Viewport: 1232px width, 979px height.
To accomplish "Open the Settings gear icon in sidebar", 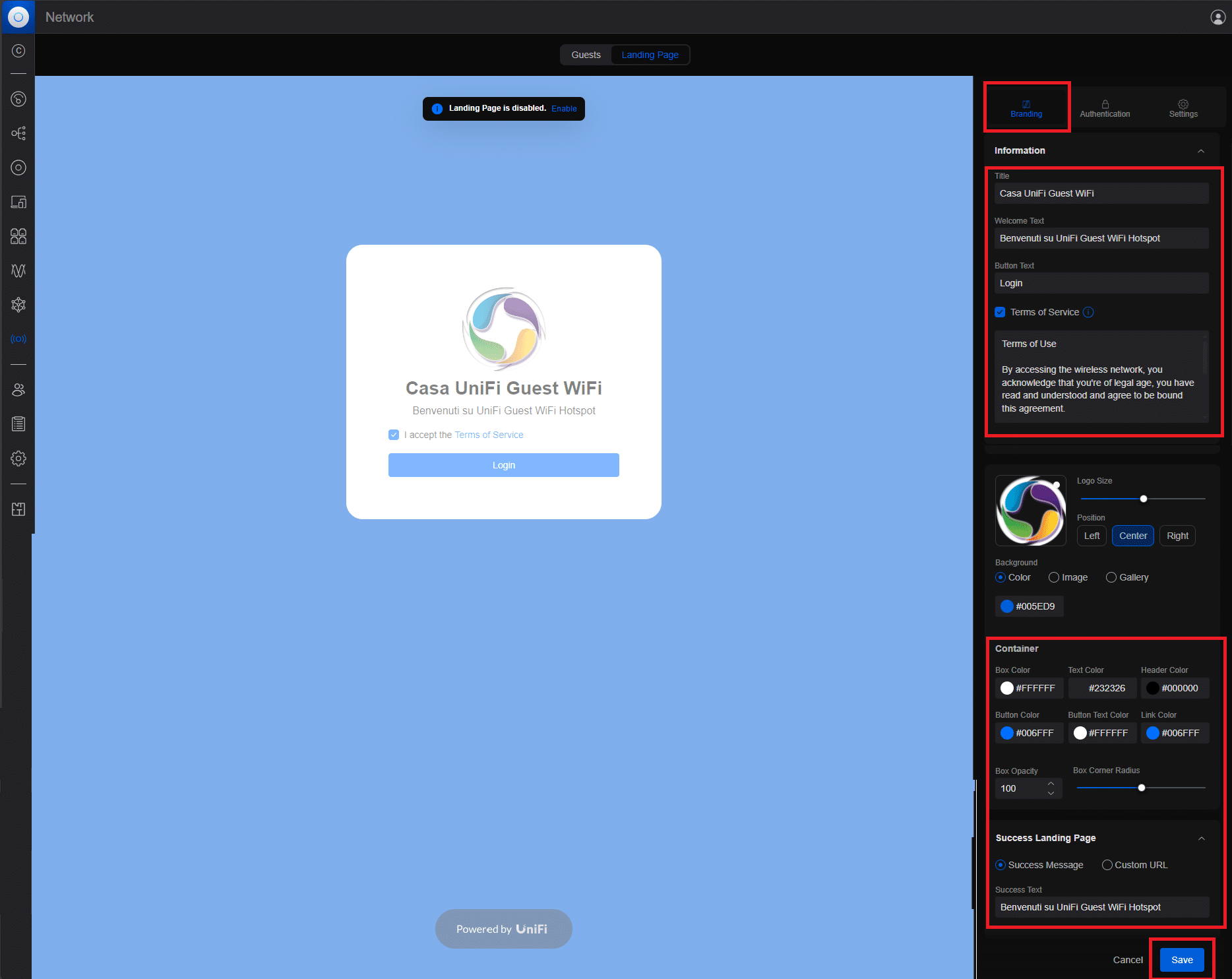I will [18, 458].
